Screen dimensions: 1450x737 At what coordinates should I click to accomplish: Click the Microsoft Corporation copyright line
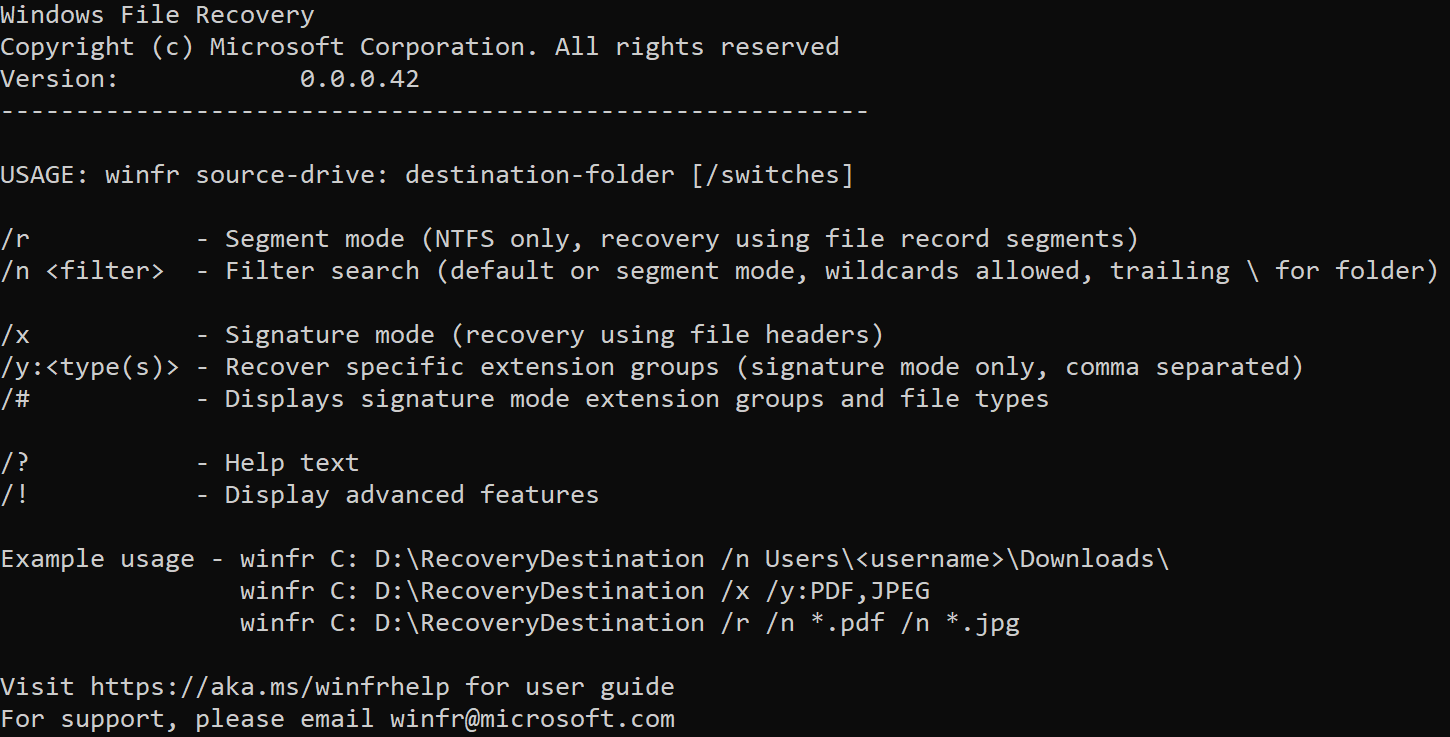click(x=419, y=47)
